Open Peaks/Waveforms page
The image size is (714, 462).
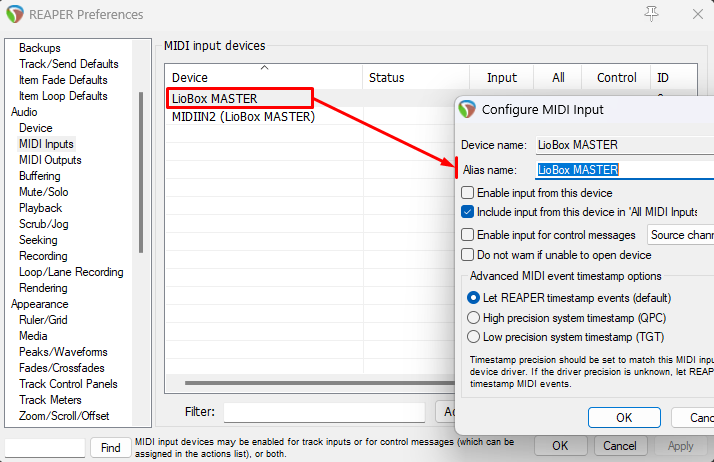pos(63,352)
